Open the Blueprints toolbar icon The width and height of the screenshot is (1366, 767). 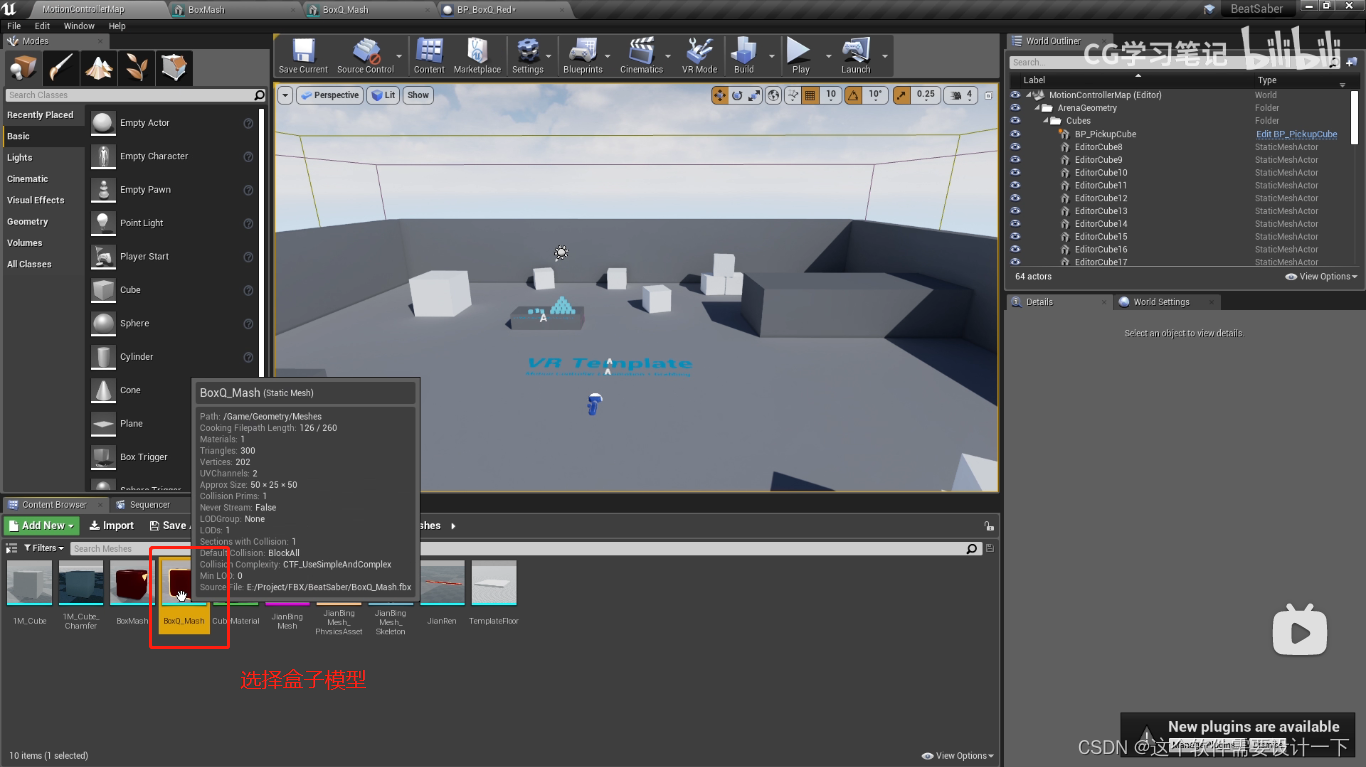click(x=582, y=55)
